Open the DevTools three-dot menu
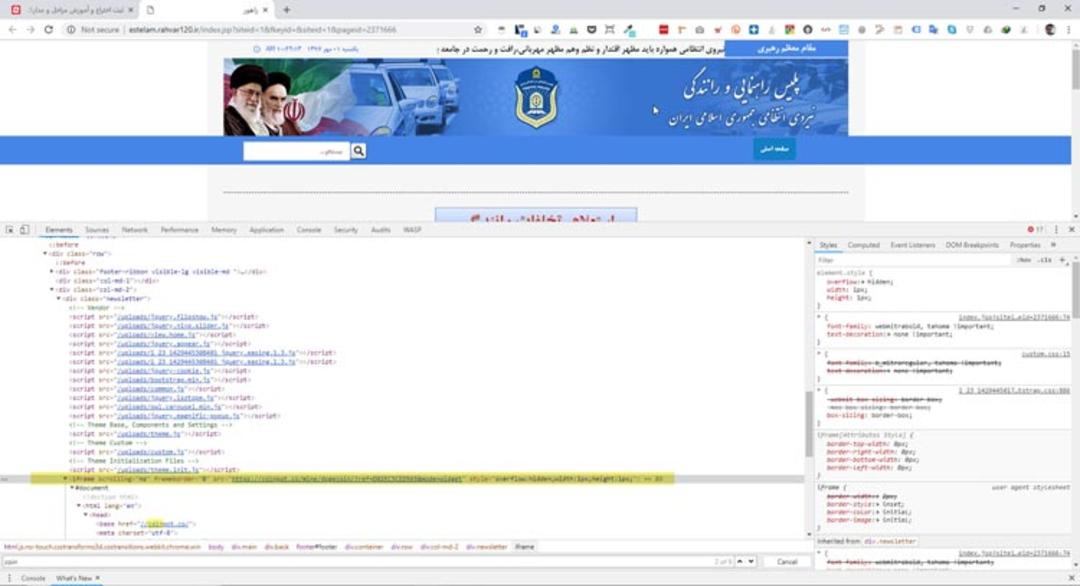 click(x=1056, y=230)
